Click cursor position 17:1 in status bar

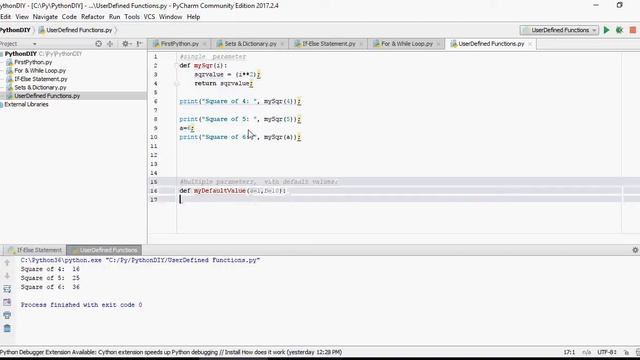click(569, 352)
